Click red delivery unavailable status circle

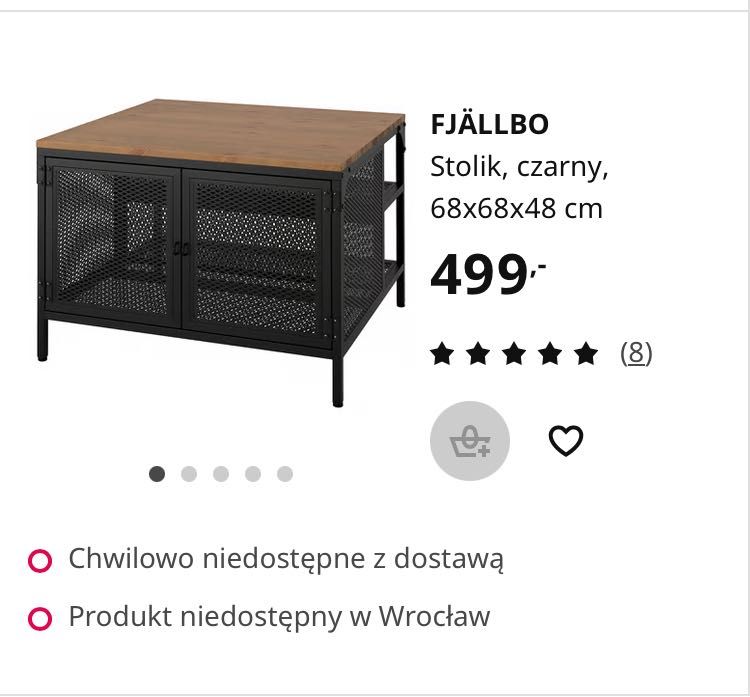tap(40, 561)
